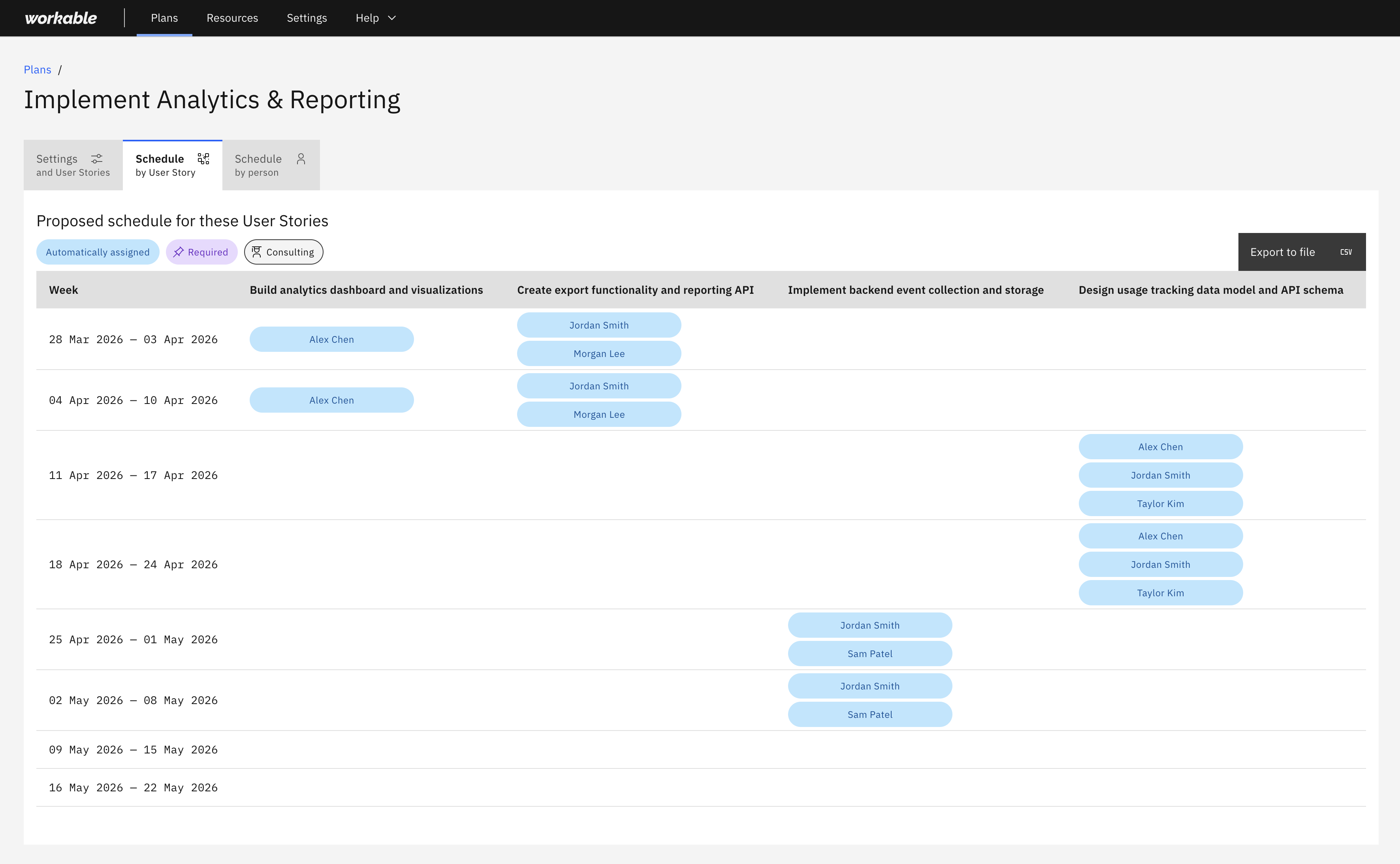The image size is (1400, 864).
Task: Click the Required legend pill
Action: 202,252
